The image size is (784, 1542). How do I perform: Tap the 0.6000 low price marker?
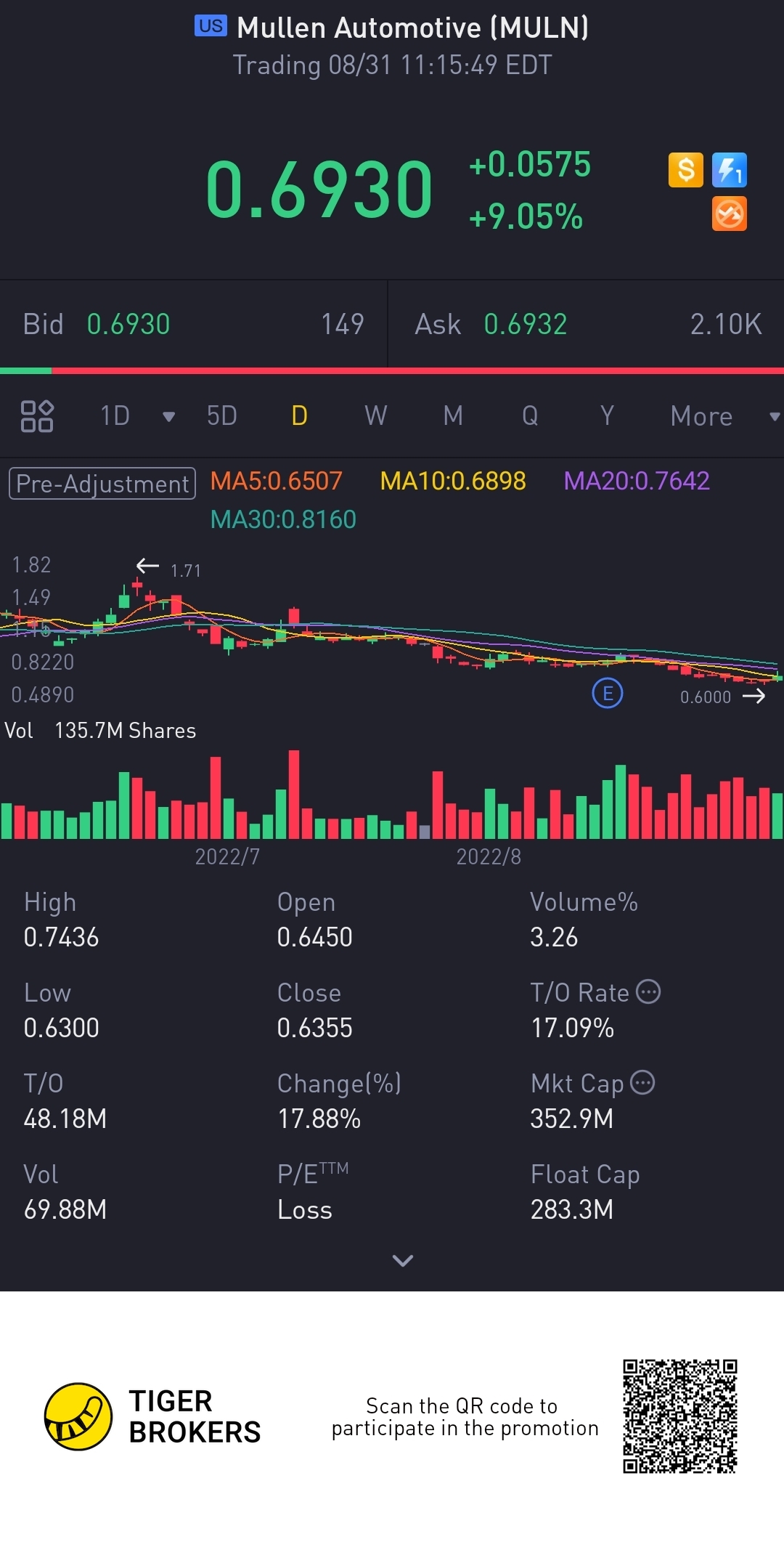[706, 697]
